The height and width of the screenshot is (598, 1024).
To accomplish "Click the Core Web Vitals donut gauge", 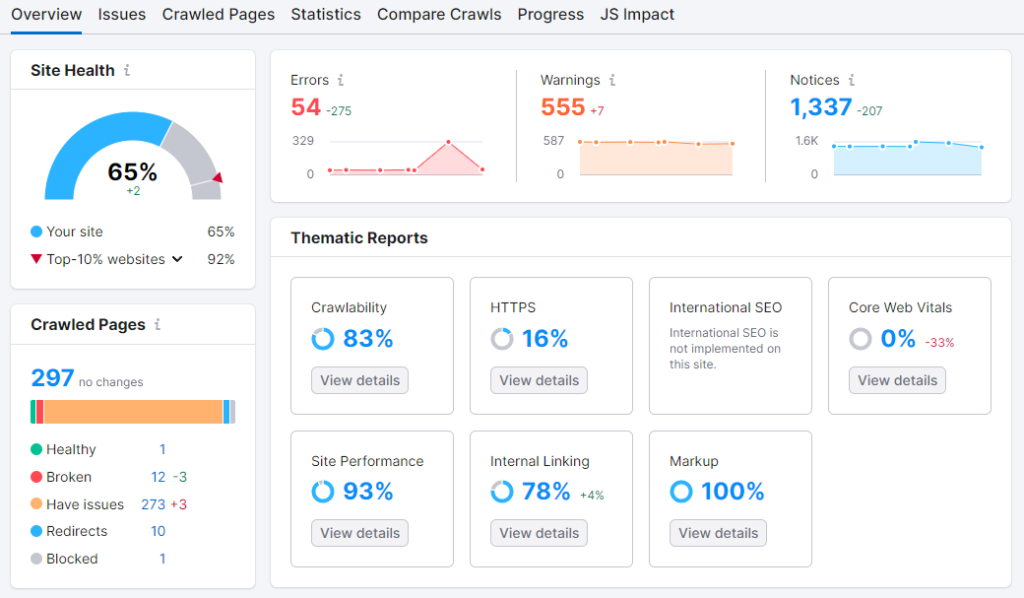I will tap(859, 339).
